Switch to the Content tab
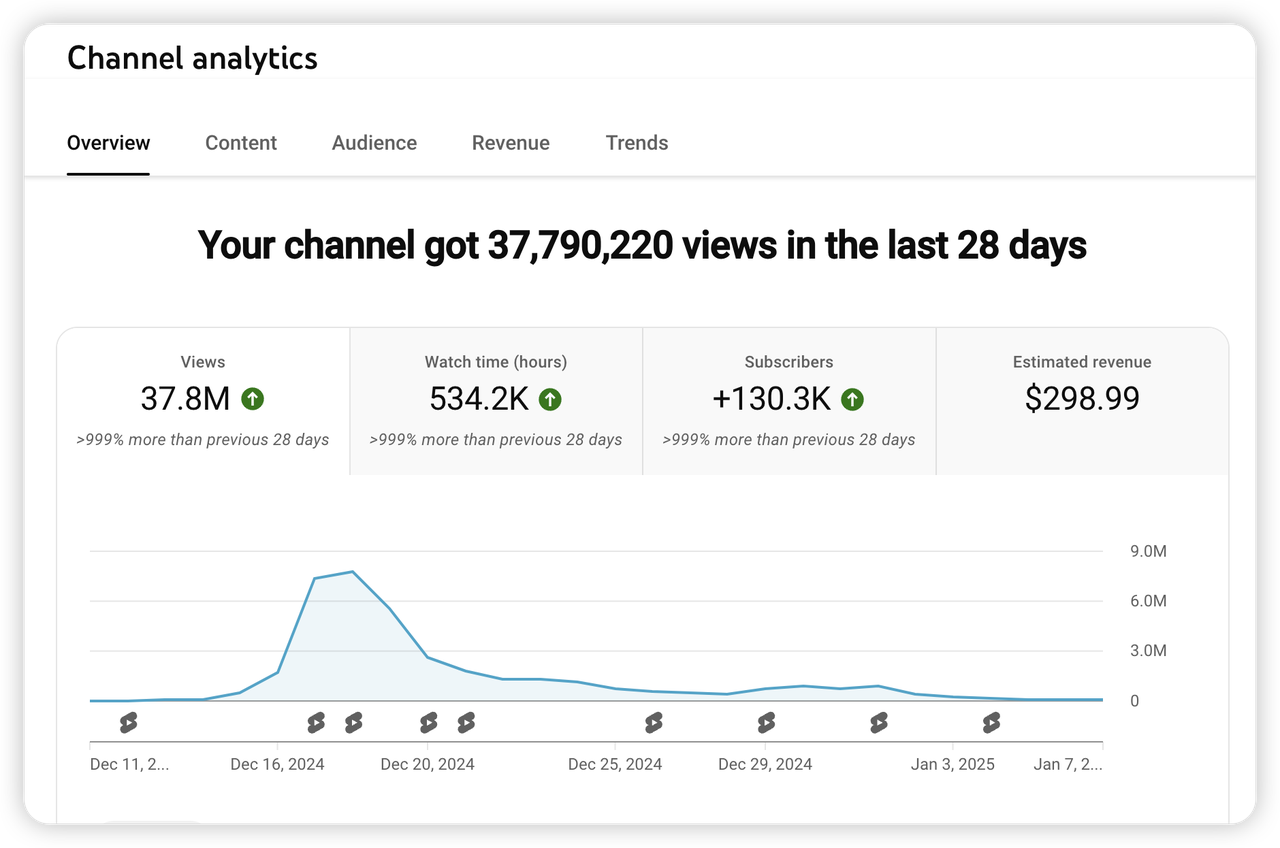The width and height of the screenshot is (1280, 848). (x=241, y=143)
